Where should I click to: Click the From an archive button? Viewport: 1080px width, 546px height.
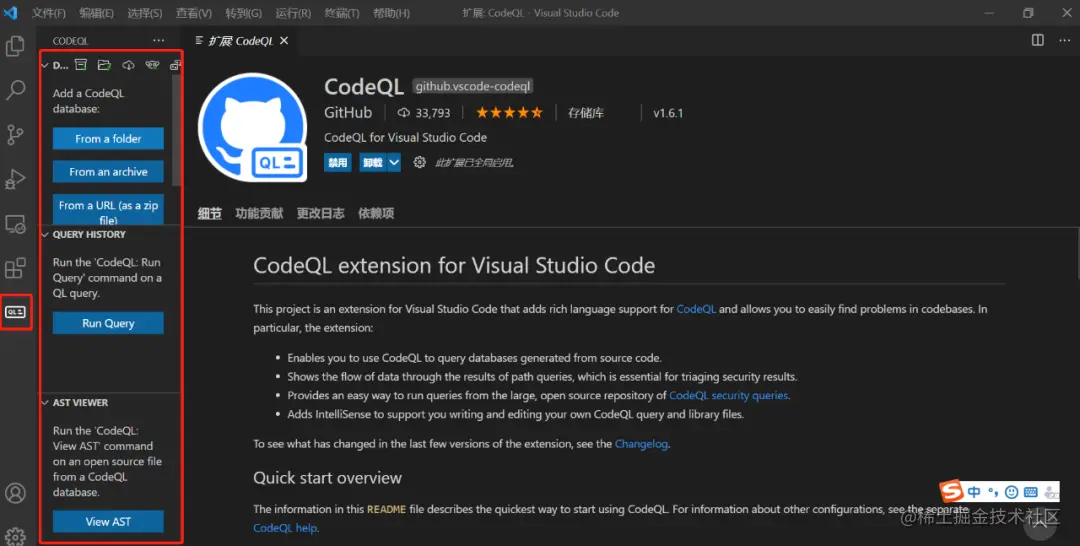pyautogui.click(x=108, y=171)
